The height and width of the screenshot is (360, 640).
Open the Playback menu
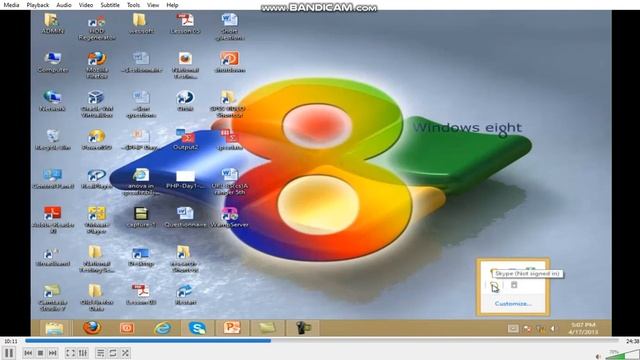pyautogui.click(x=38, y=5)
